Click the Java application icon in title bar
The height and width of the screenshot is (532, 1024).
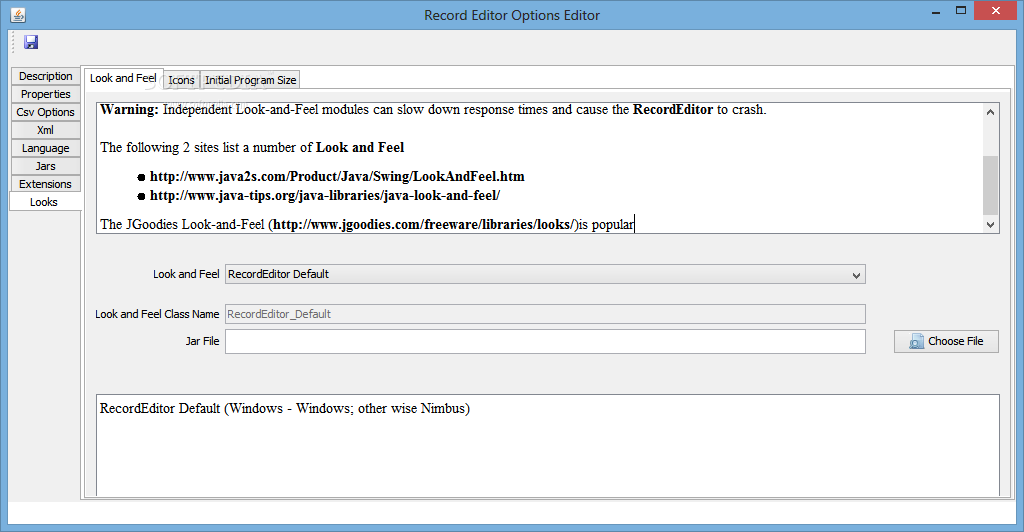tap(18, 14)
